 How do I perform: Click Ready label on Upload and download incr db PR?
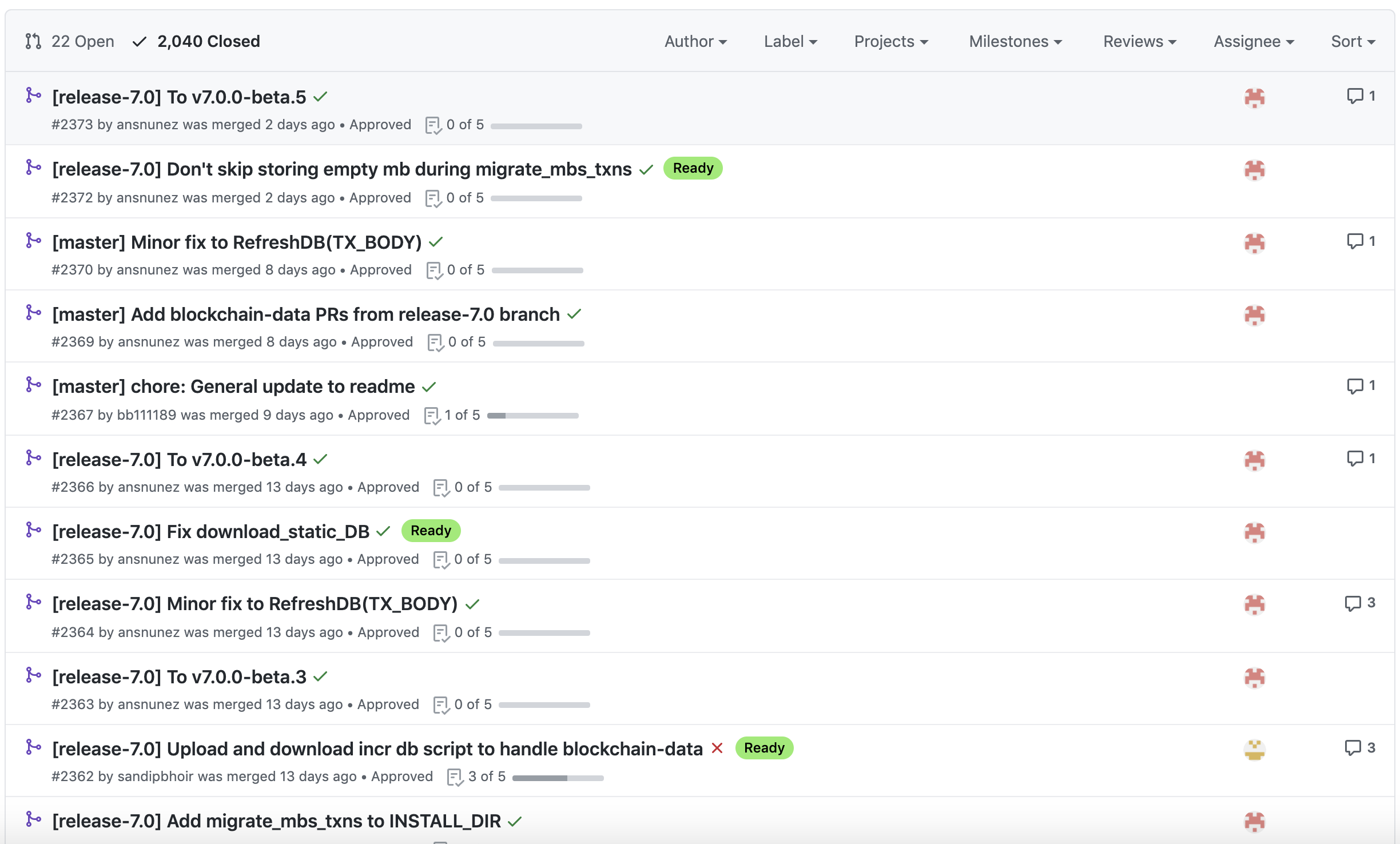763,748
